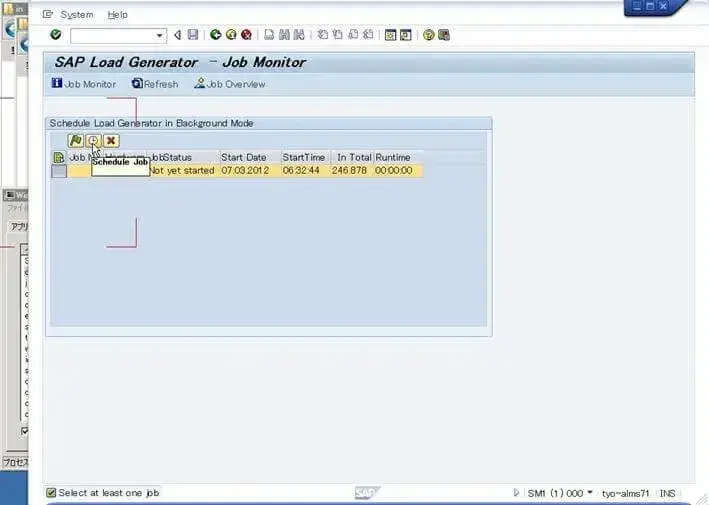The height and width of the screenshot is (505, 709).
Task: Click the Generate Shortcut icon
Action: tap(406, 35)
